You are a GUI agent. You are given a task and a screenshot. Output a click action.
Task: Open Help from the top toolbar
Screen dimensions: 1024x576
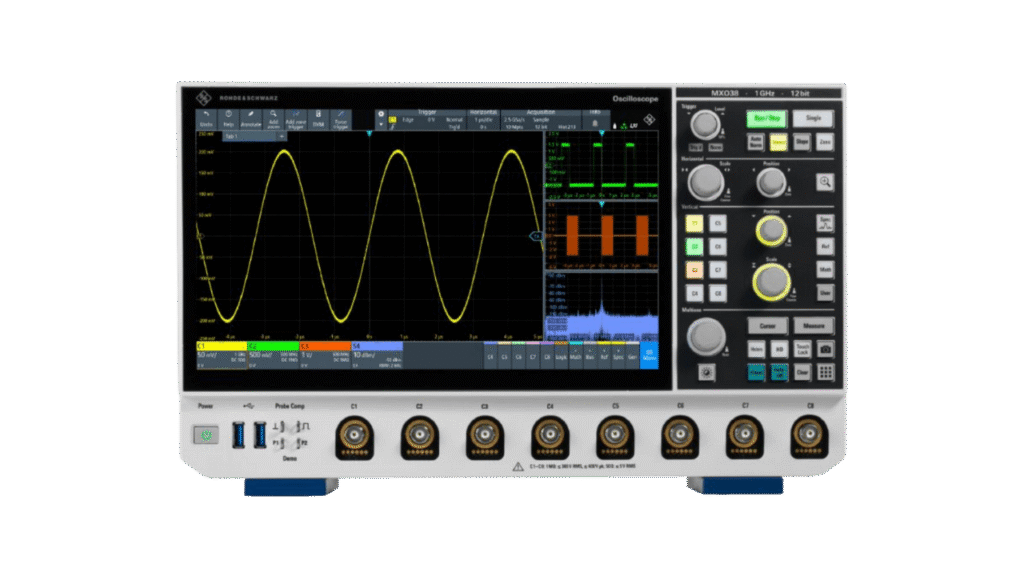click(x=228, y=119)
